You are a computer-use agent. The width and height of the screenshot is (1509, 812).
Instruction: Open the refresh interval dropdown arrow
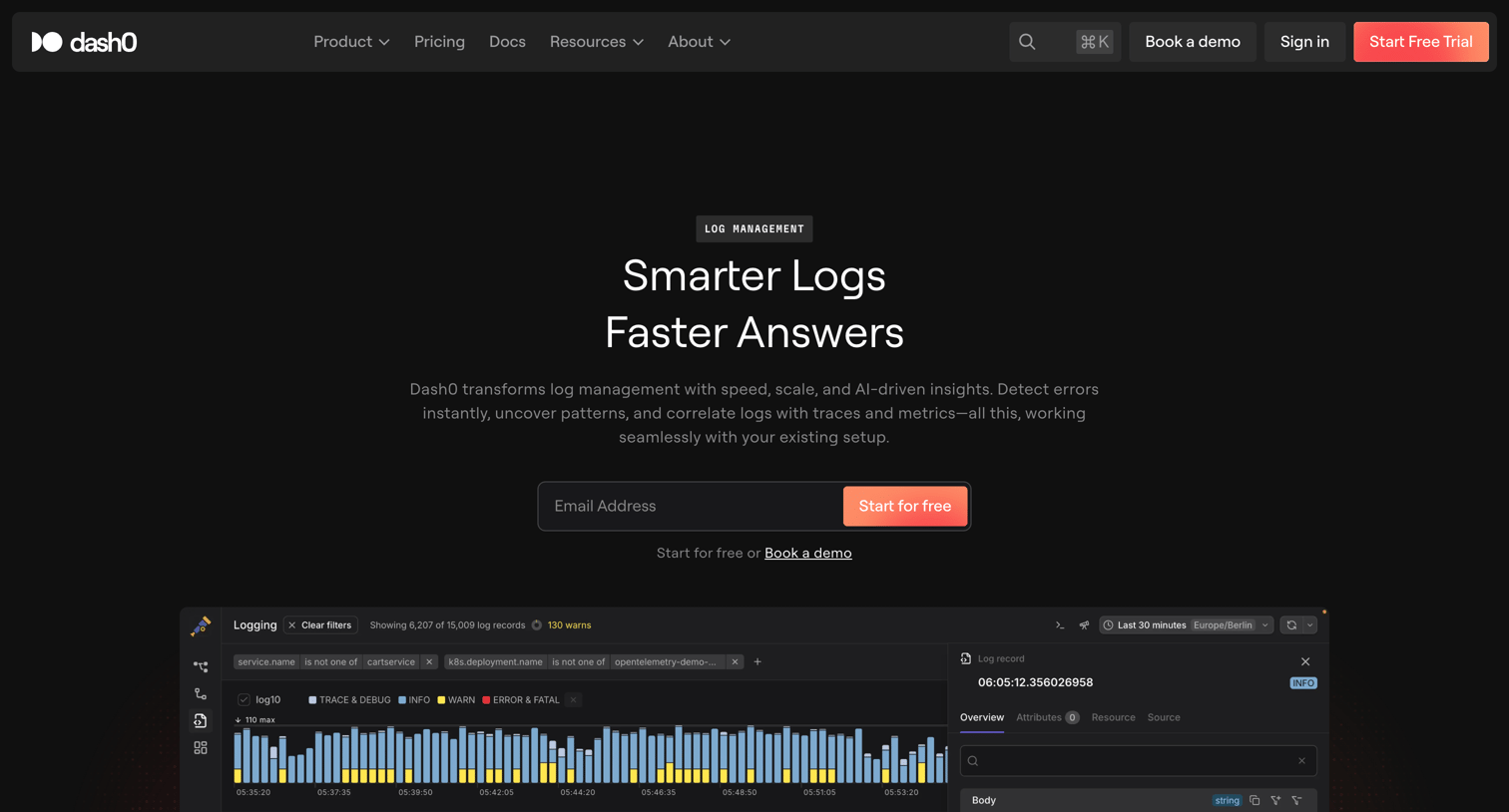coord(1310,625)
